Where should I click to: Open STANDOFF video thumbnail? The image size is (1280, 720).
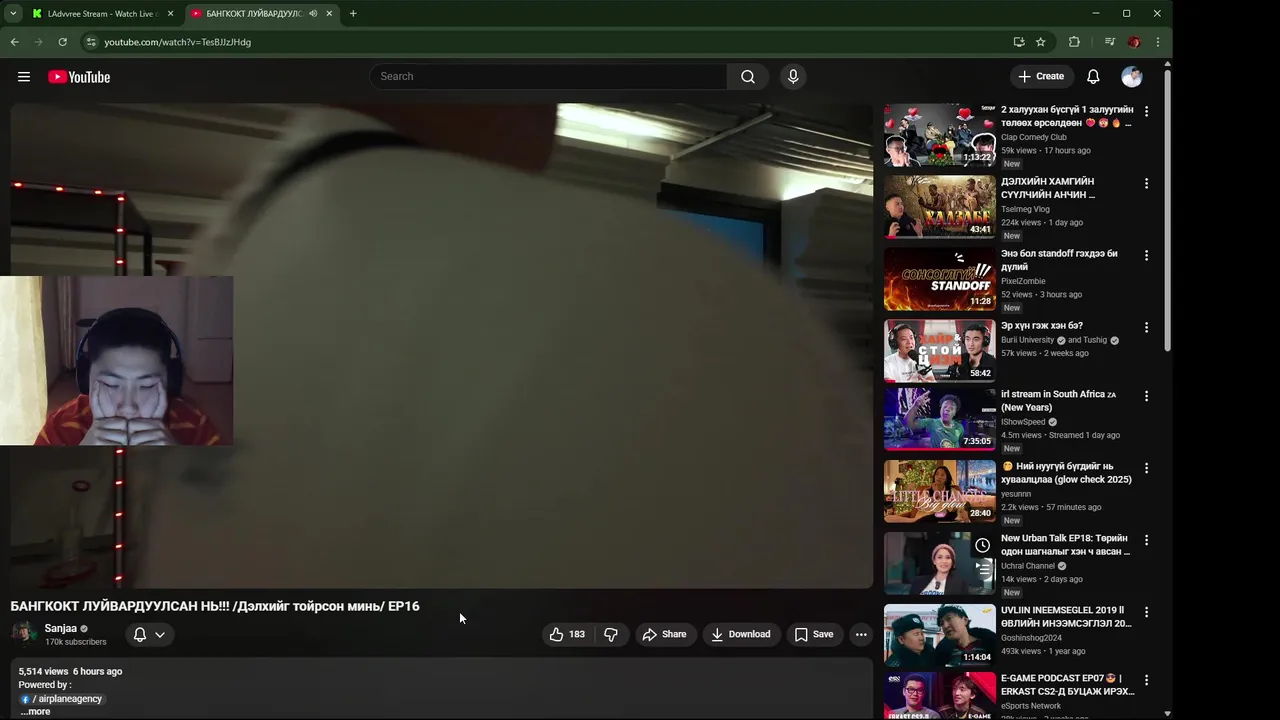pyautogui.click(x=940, y=279)
